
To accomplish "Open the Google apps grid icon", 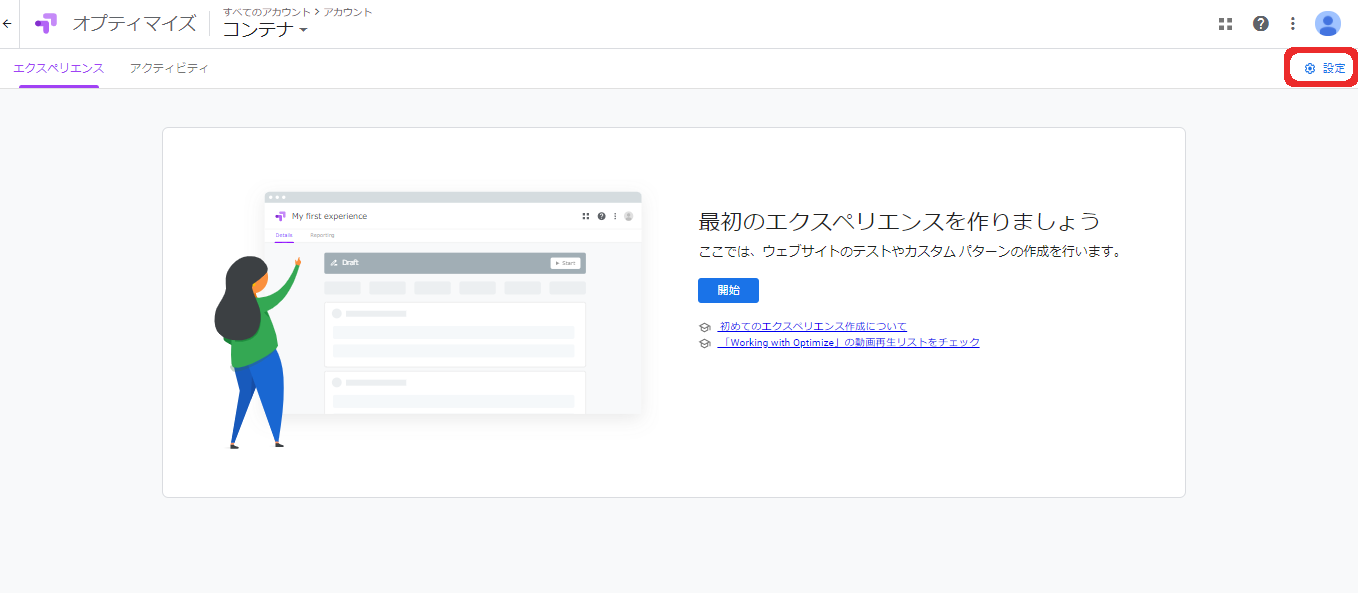I will point(1225,23).
